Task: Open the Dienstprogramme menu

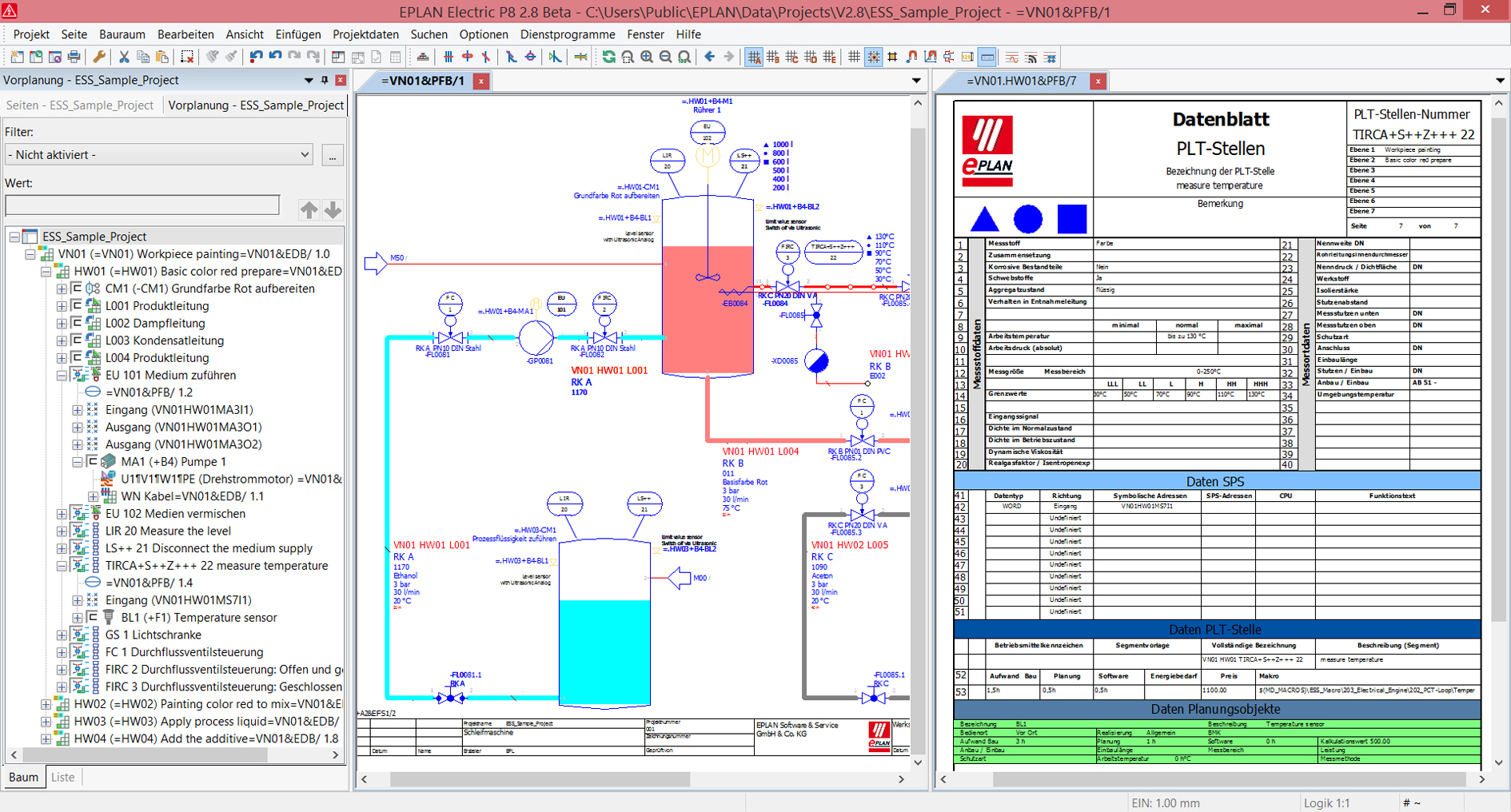Action: point(568,34)
